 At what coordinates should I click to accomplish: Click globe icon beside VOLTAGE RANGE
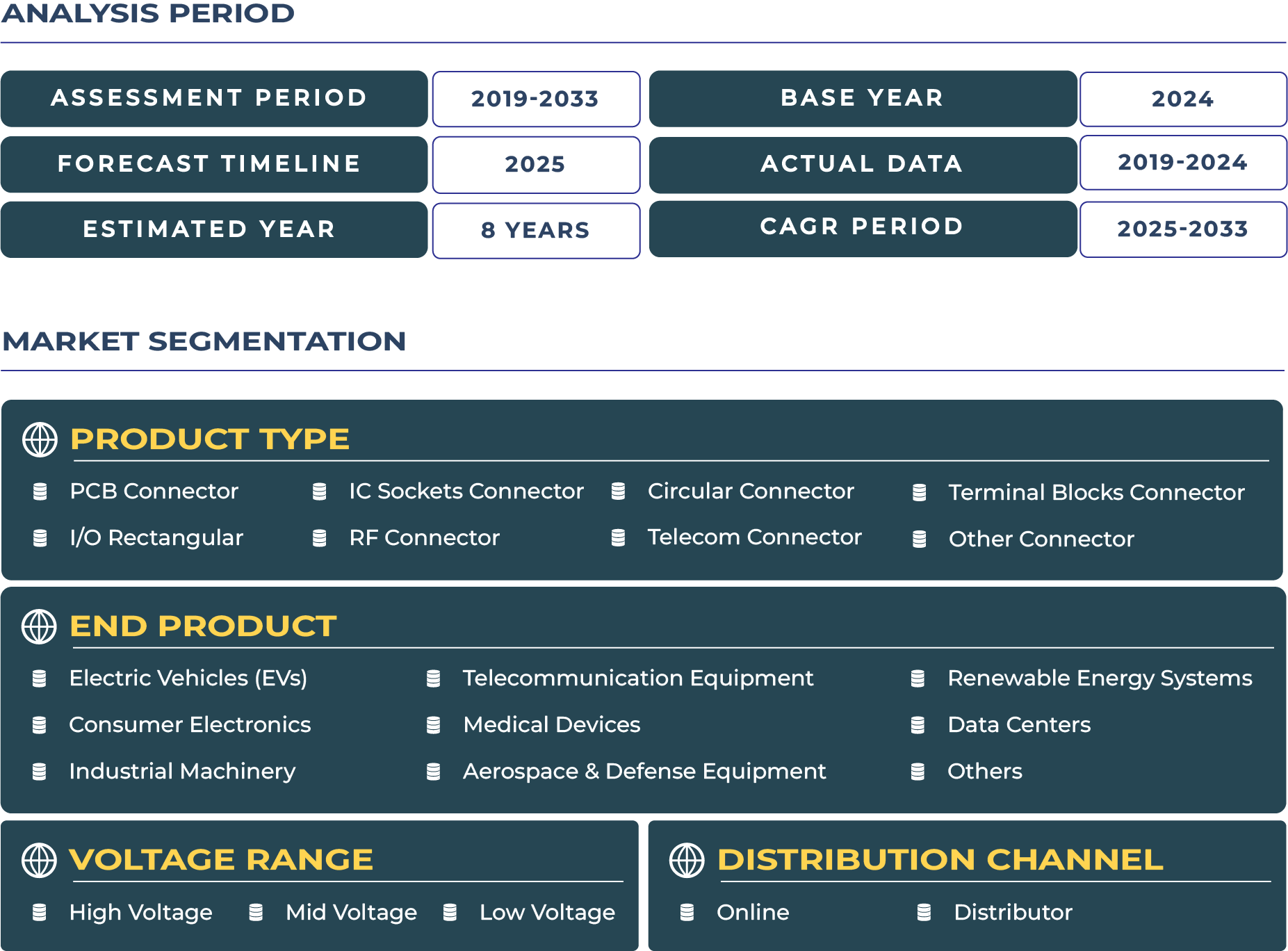click(x=40, y=860)
